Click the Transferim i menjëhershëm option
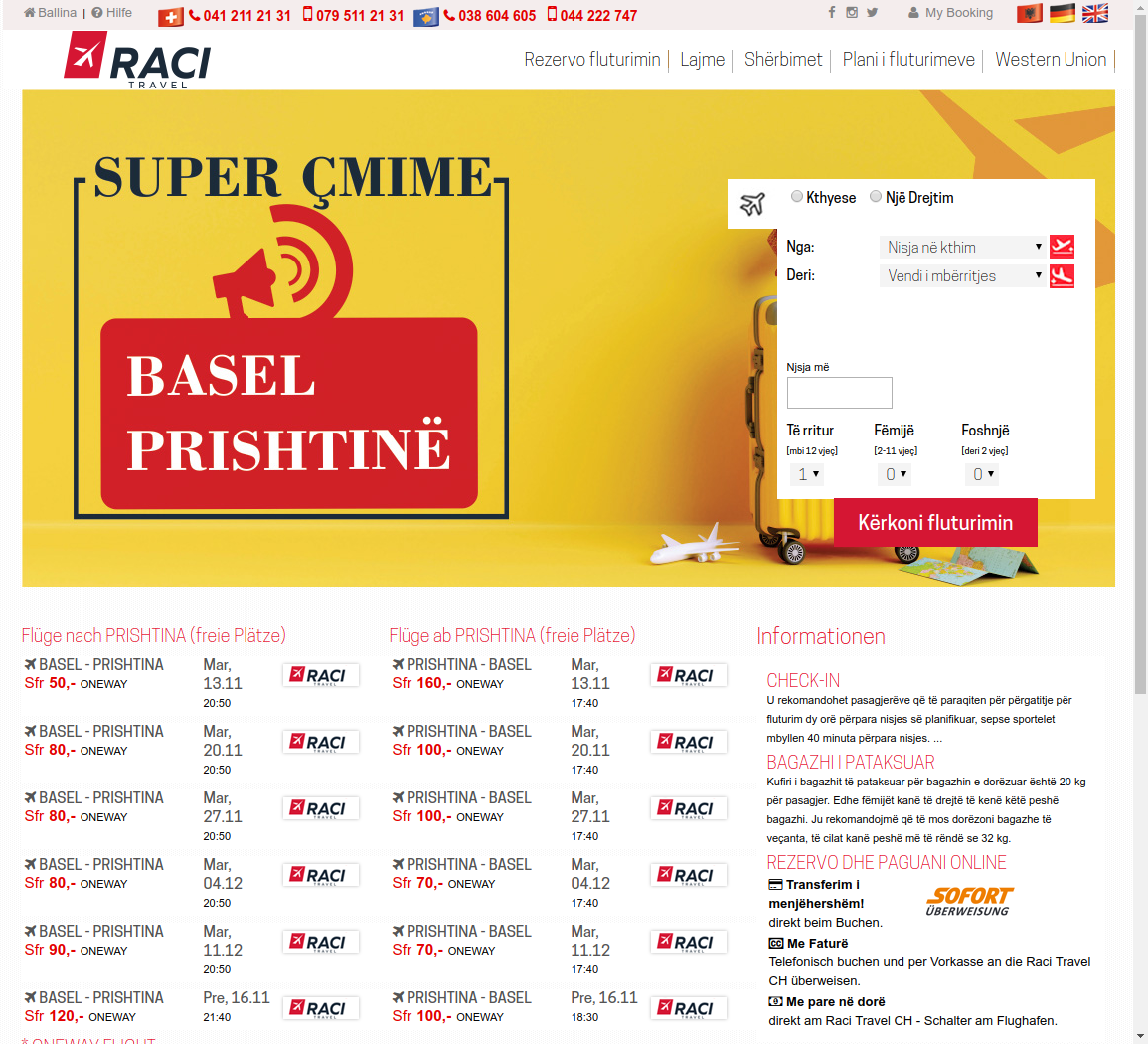The height and width of the screenshot is (1044, 1148). click(x=816, y=894)
